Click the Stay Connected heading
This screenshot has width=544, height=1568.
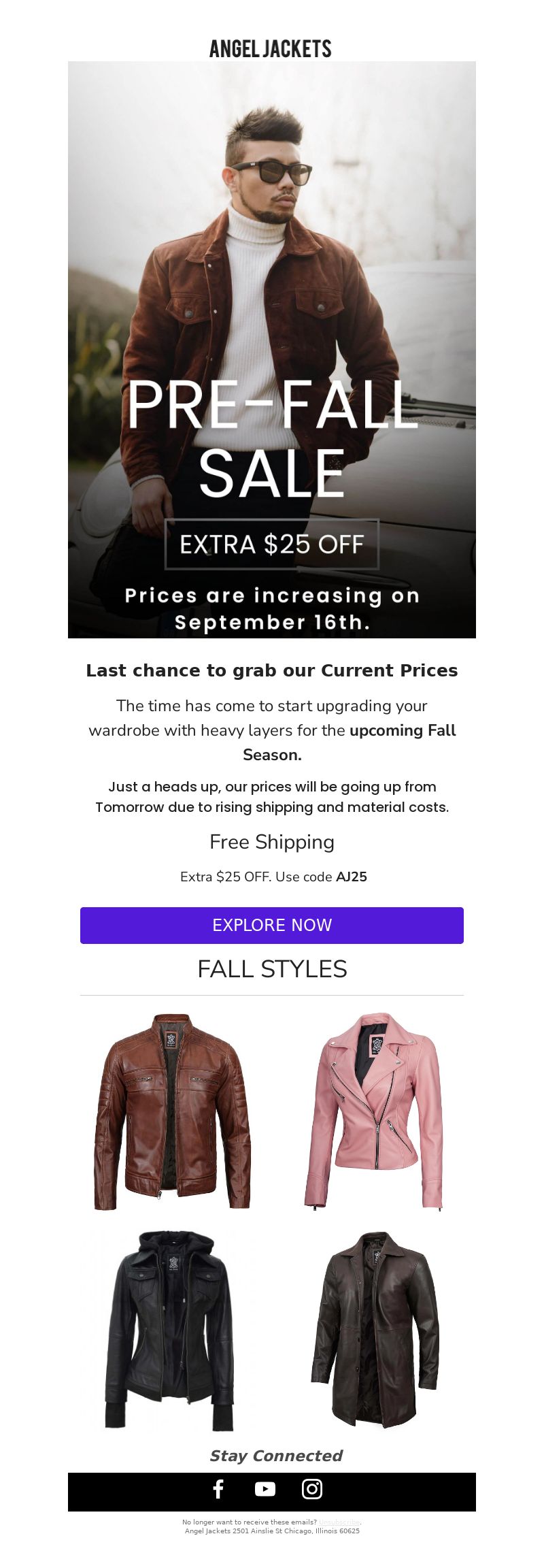(275, 1456)
